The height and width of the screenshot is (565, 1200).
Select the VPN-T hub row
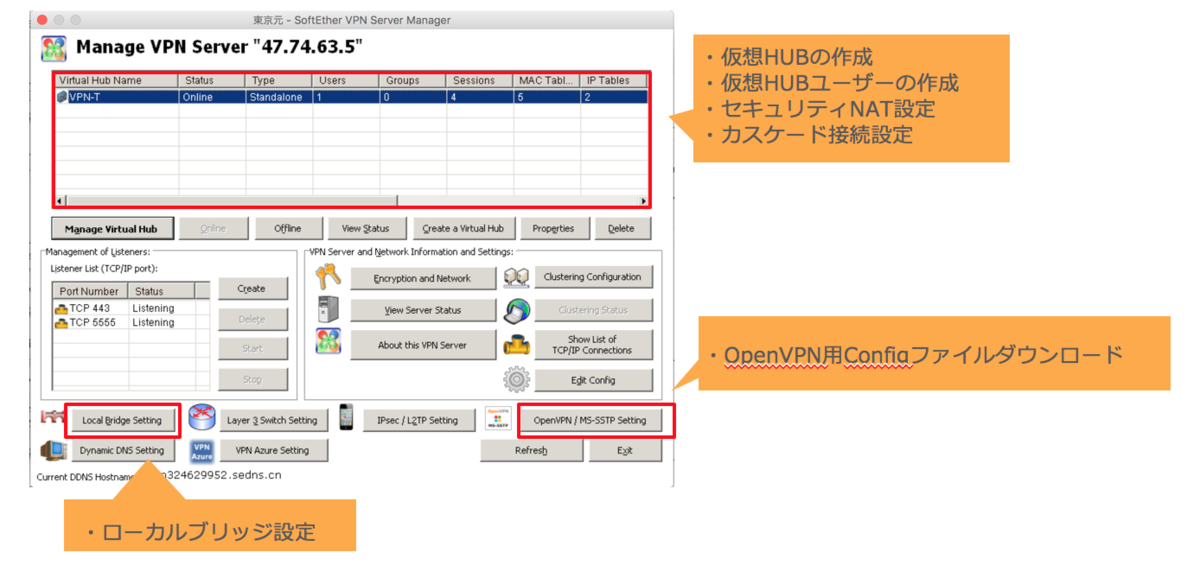tap(352, 97)
